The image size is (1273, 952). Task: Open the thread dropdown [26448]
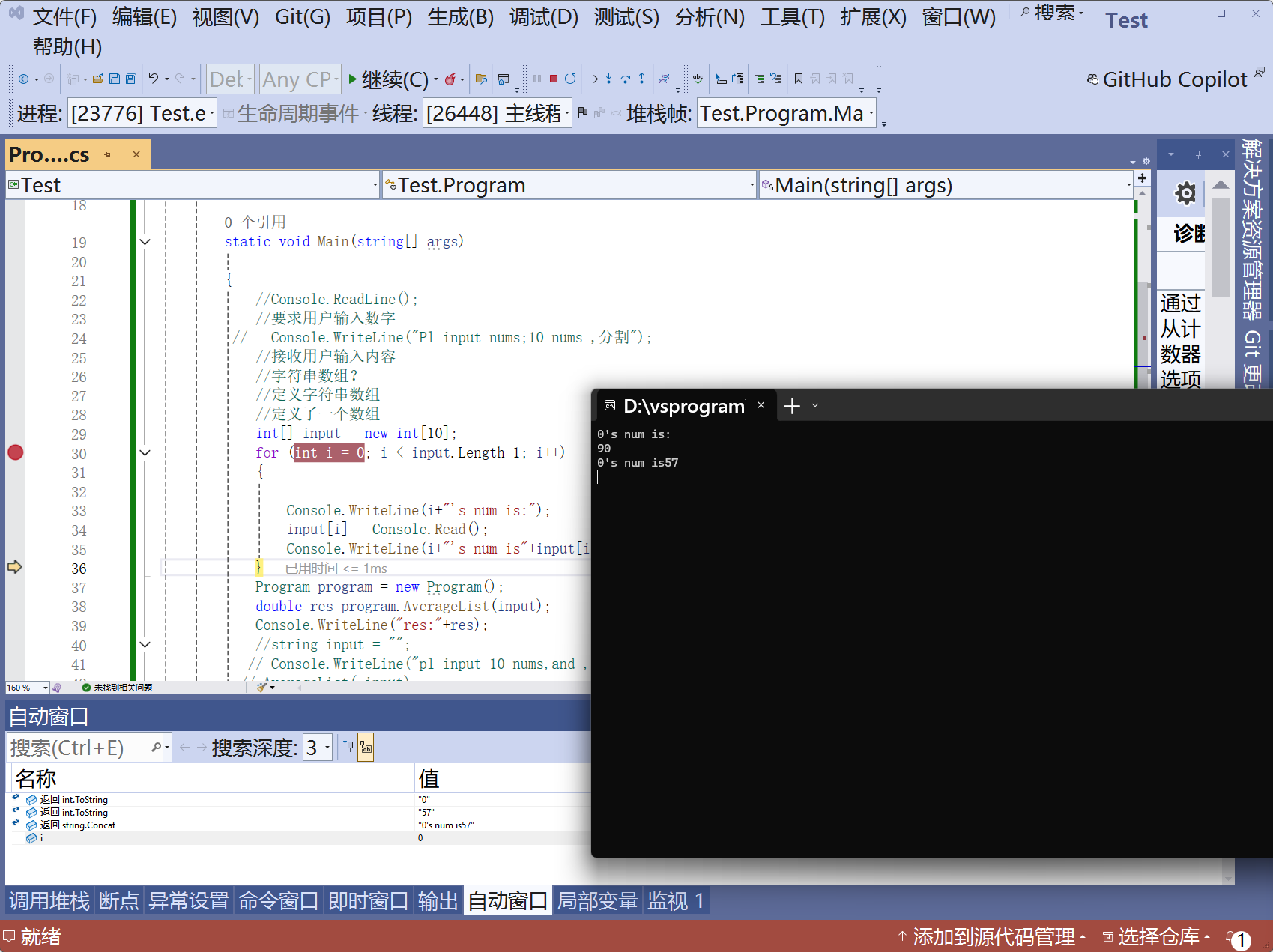pyautogui.click(x=497, y=113)
